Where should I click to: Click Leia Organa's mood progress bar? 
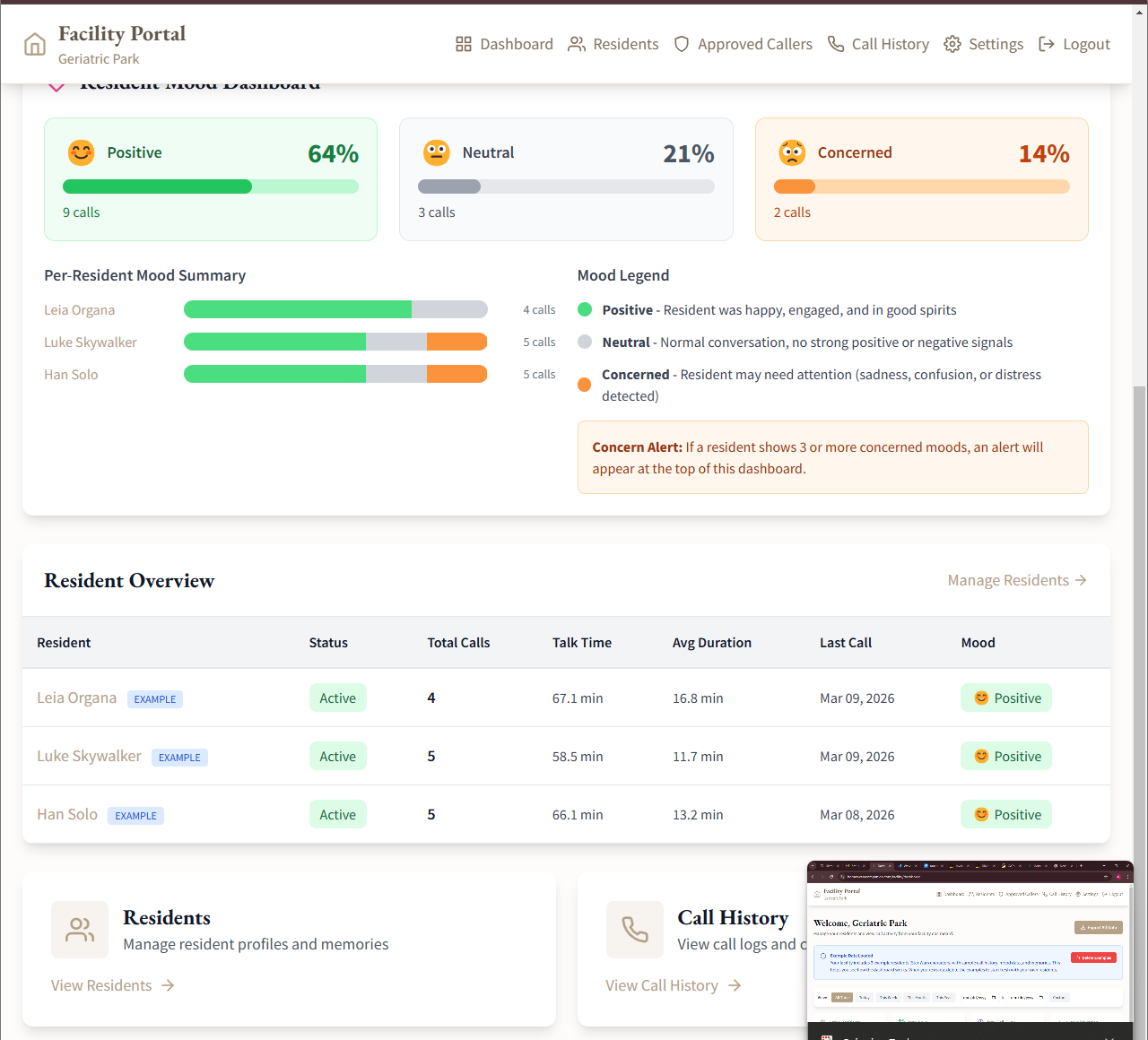335,309
